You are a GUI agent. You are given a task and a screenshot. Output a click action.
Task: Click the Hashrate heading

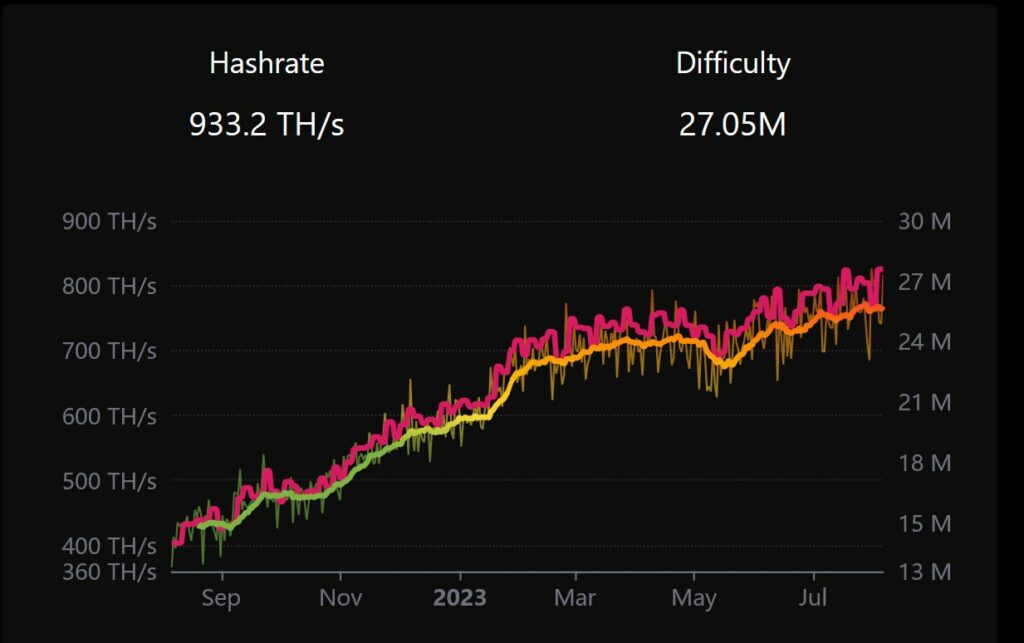pos(266,63)
